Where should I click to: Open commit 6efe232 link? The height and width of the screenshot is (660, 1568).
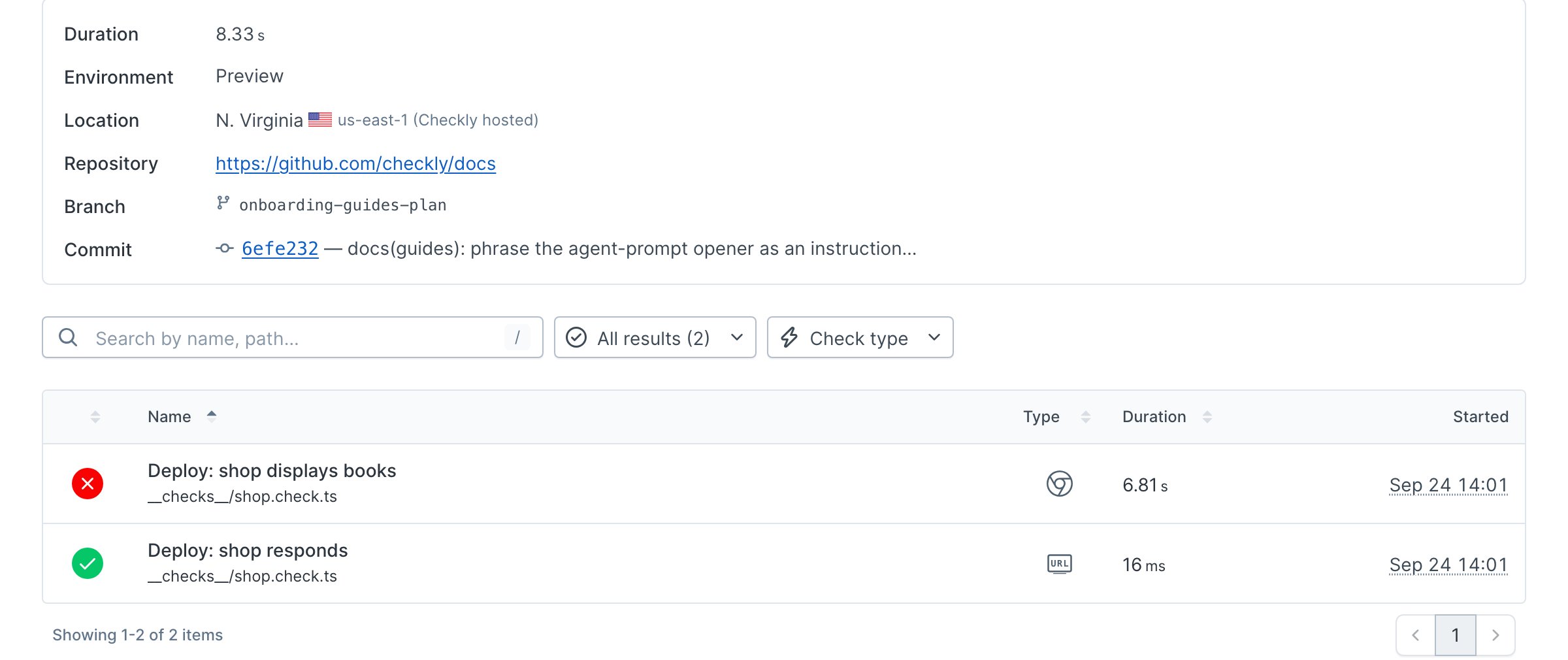pos(280,248)
